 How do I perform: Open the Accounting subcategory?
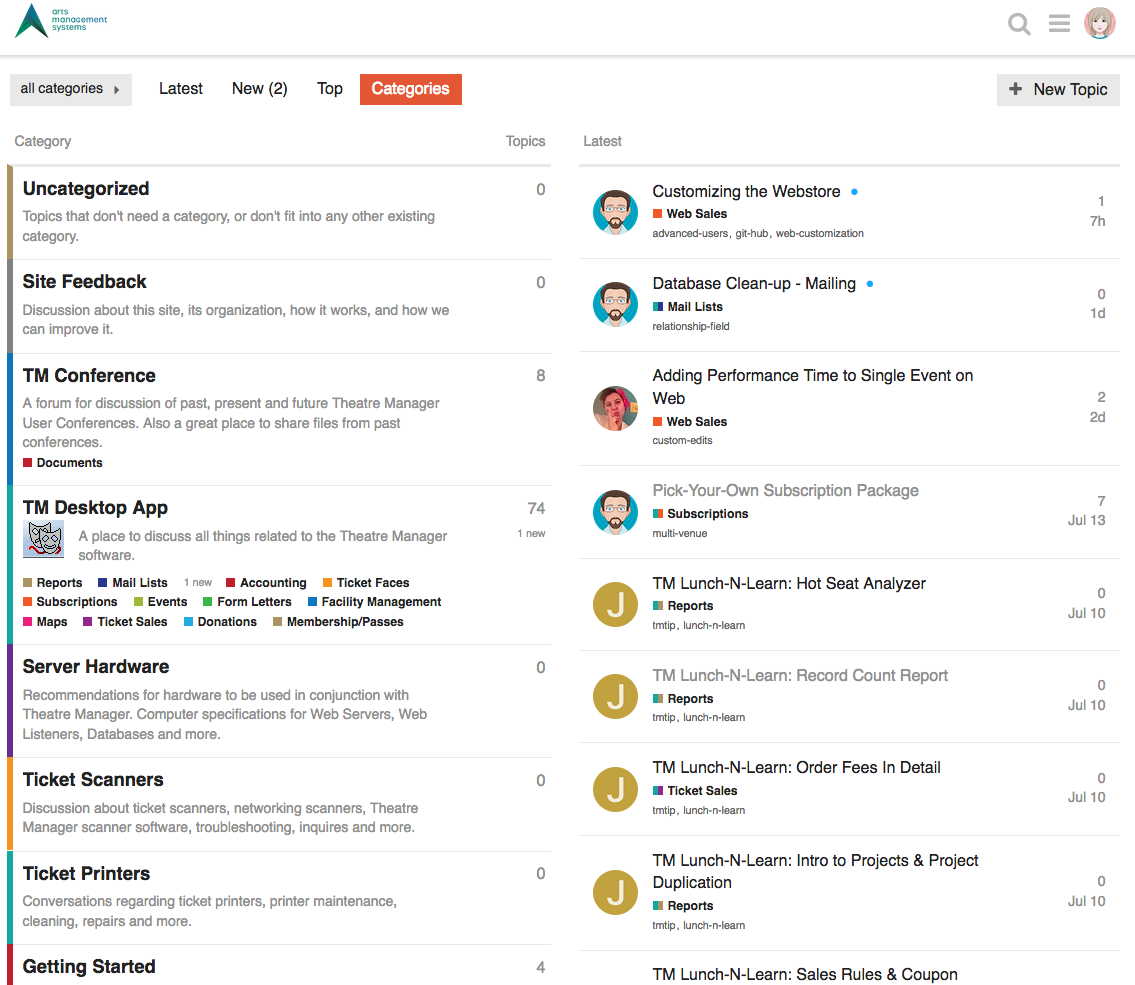point(266,583)
